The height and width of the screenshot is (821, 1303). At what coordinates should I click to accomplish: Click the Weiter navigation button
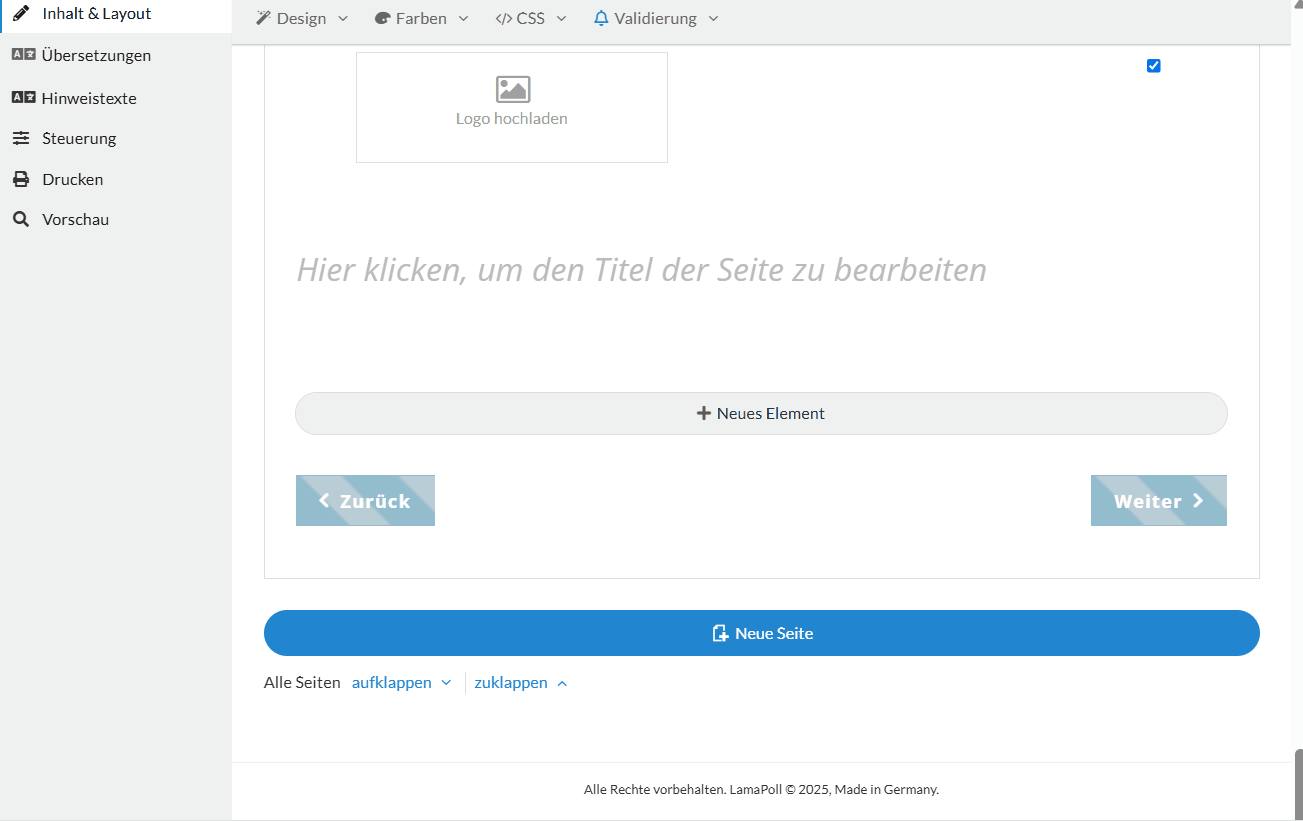click(x=1158, y=501)
